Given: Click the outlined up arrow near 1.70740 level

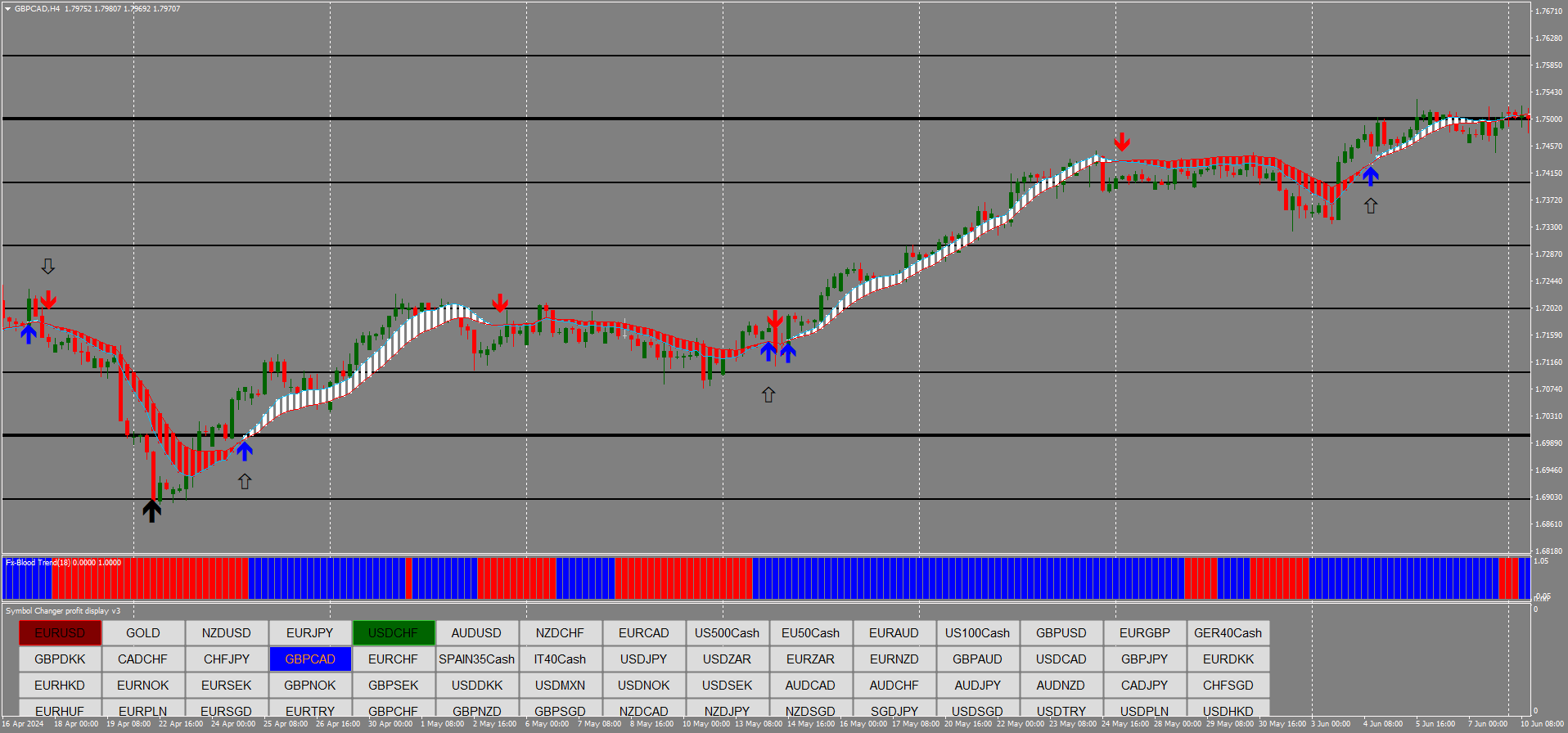Looking at the screenshot, I should click(x=768, y=395).
